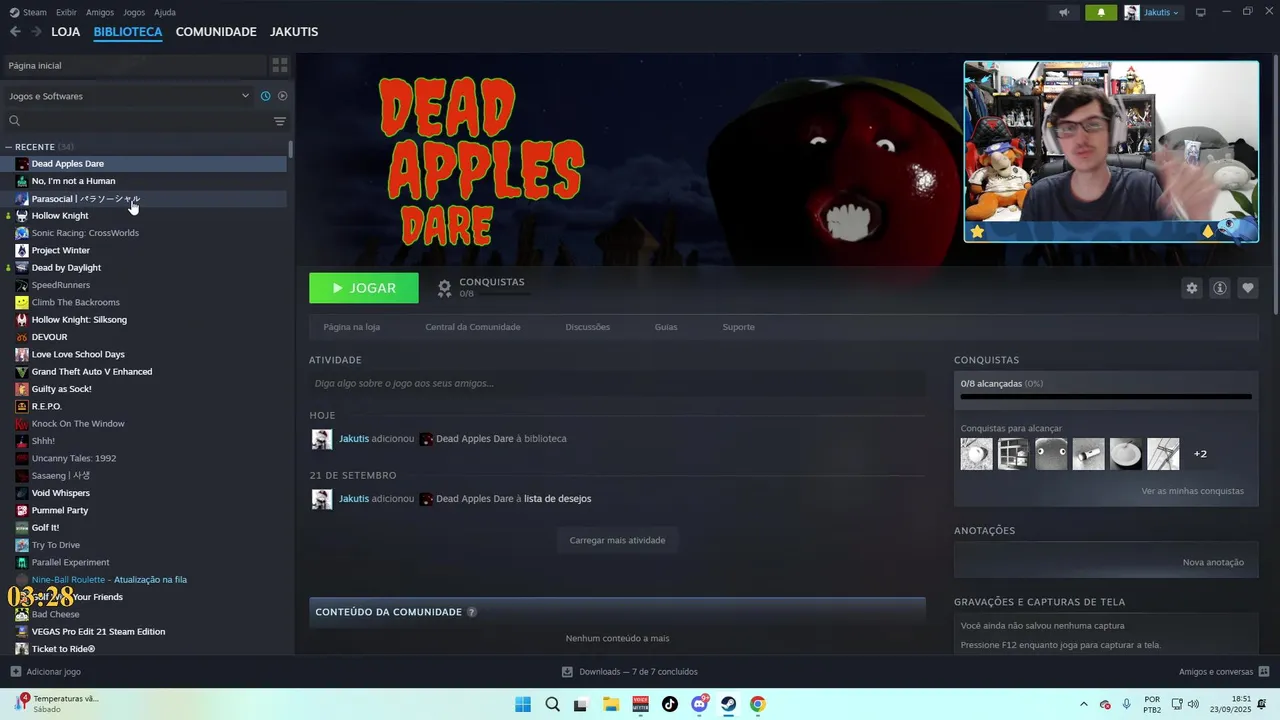The image size is (1280, 720).
Task: Click the community content help question mark
Action: (x=472, y=612)
